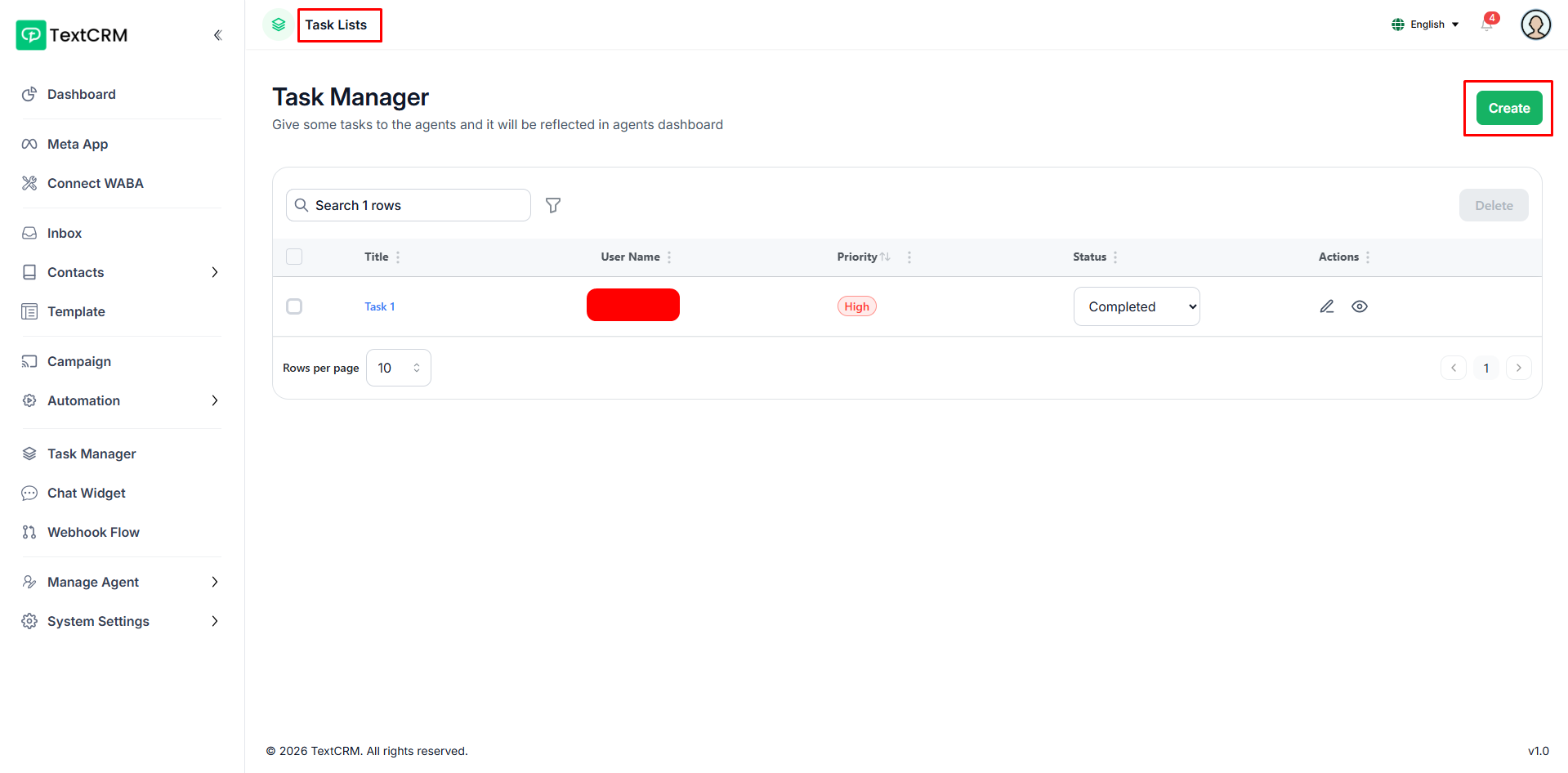View Task 1 details via eye icon

click(x=1360, y=306)
